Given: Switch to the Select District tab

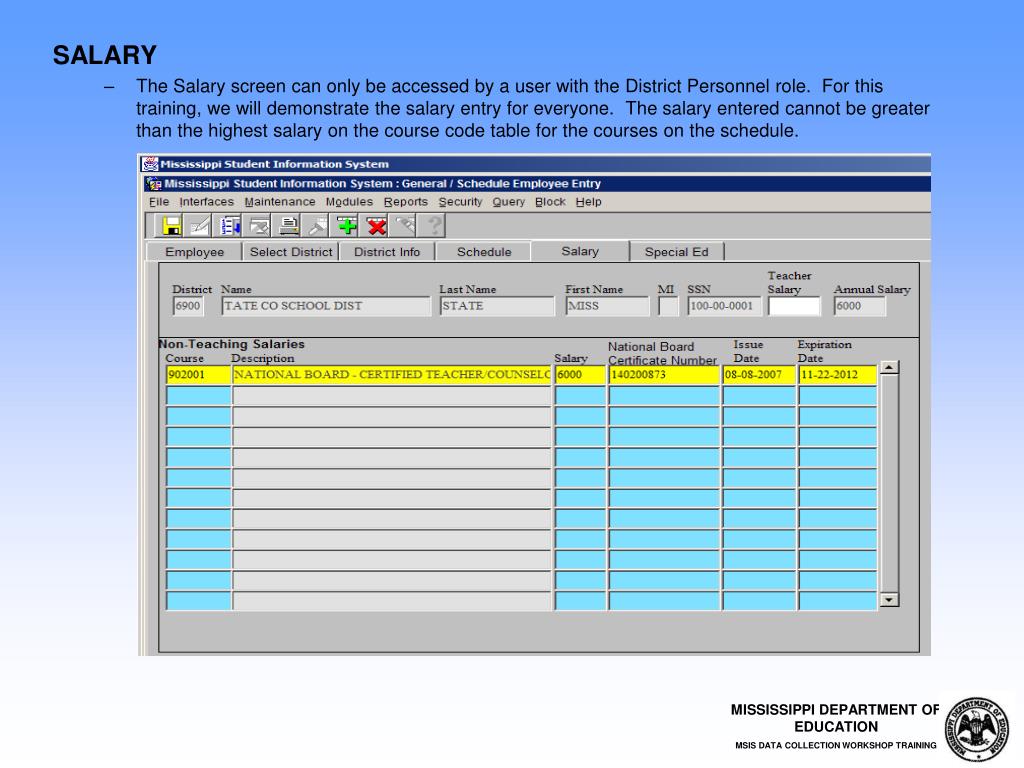Looking at the screenshot, I should tap(291, 252).
